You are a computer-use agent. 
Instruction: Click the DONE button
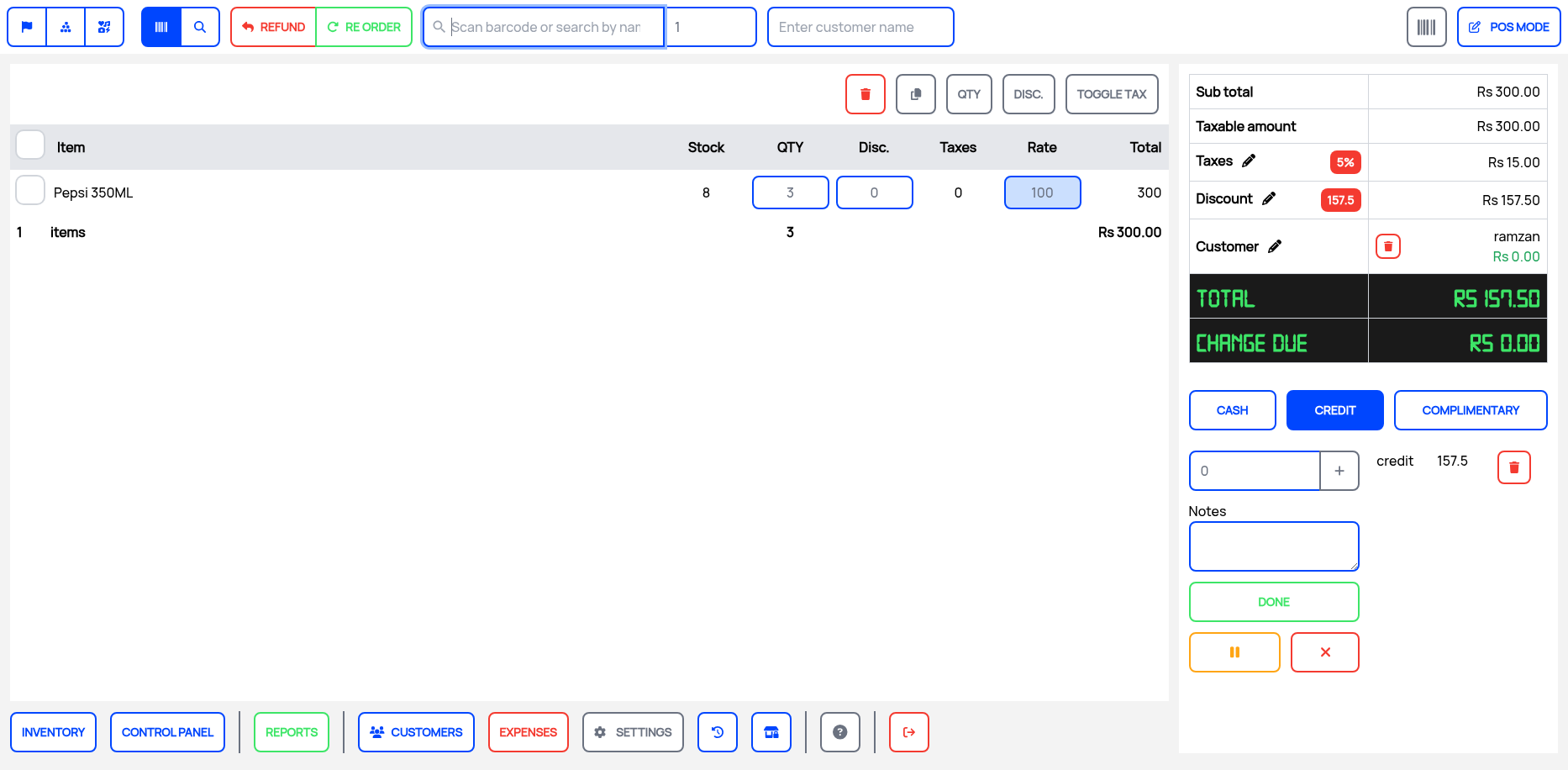1274,602
